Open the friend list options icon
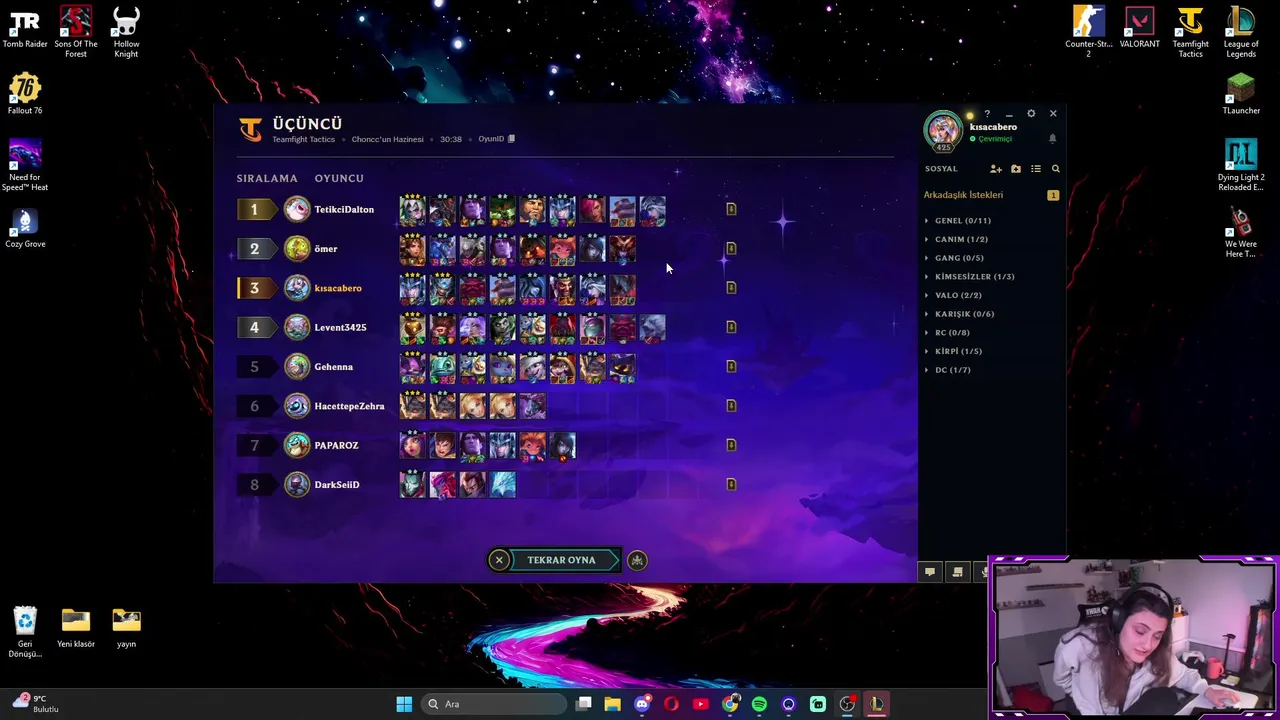The height and width of the screenshot is (720, 1280). click(1036, 169)
